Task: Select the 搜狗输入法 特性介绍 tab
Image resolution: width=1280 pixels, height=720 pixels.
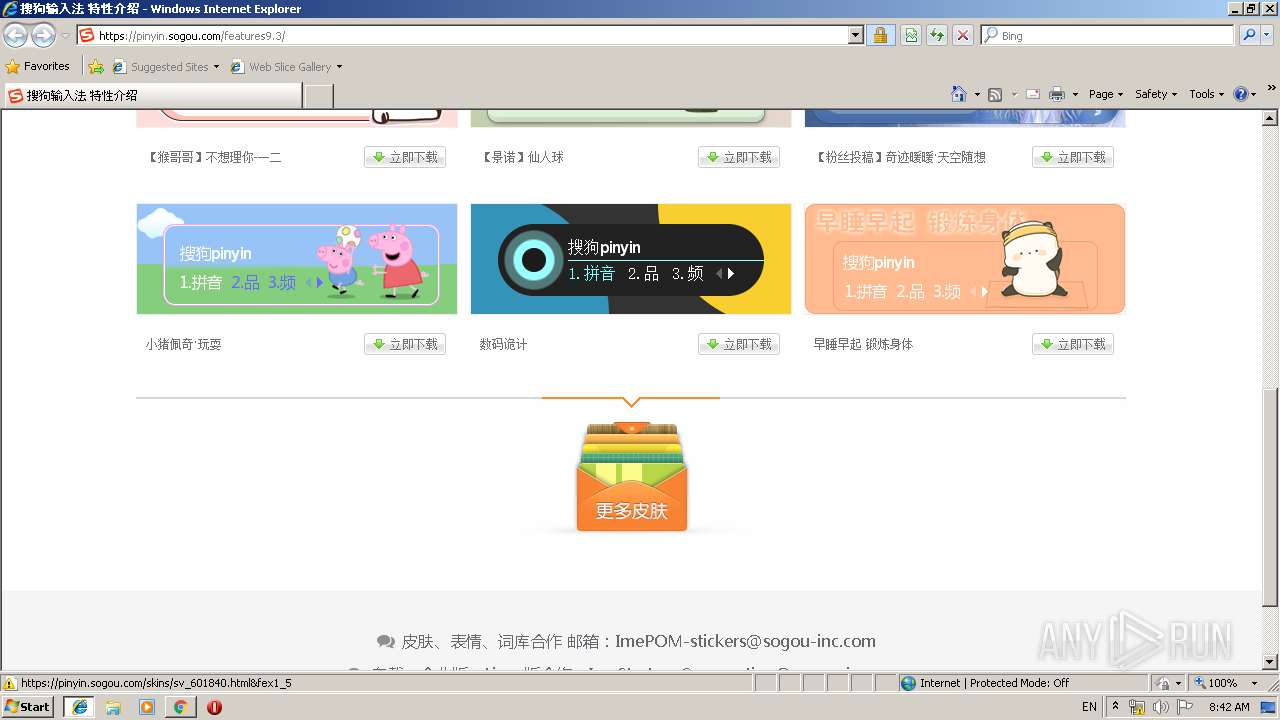Action: tap(152, 95)
